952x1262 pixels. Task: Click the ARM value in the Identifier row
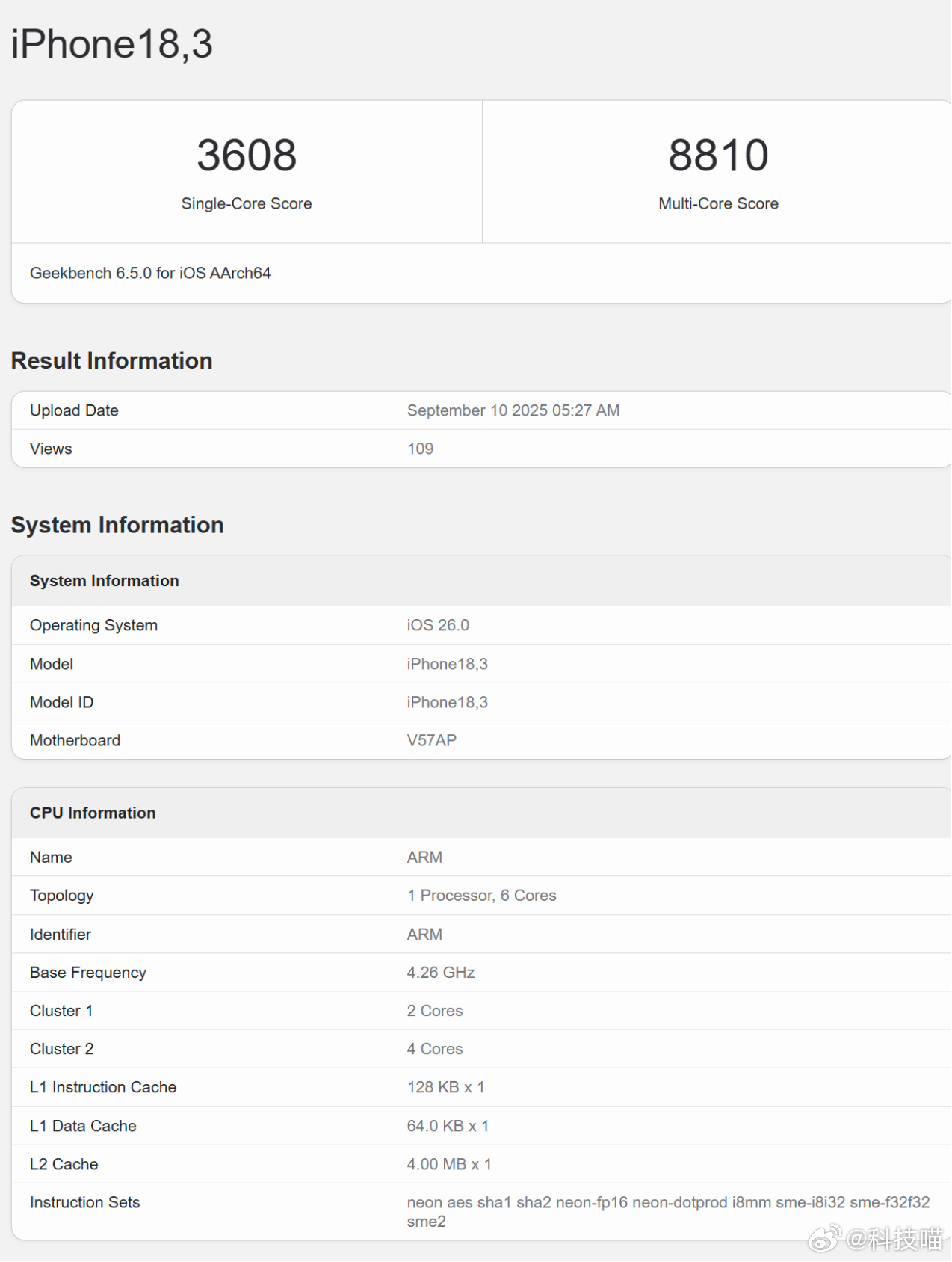click(424, 934)
